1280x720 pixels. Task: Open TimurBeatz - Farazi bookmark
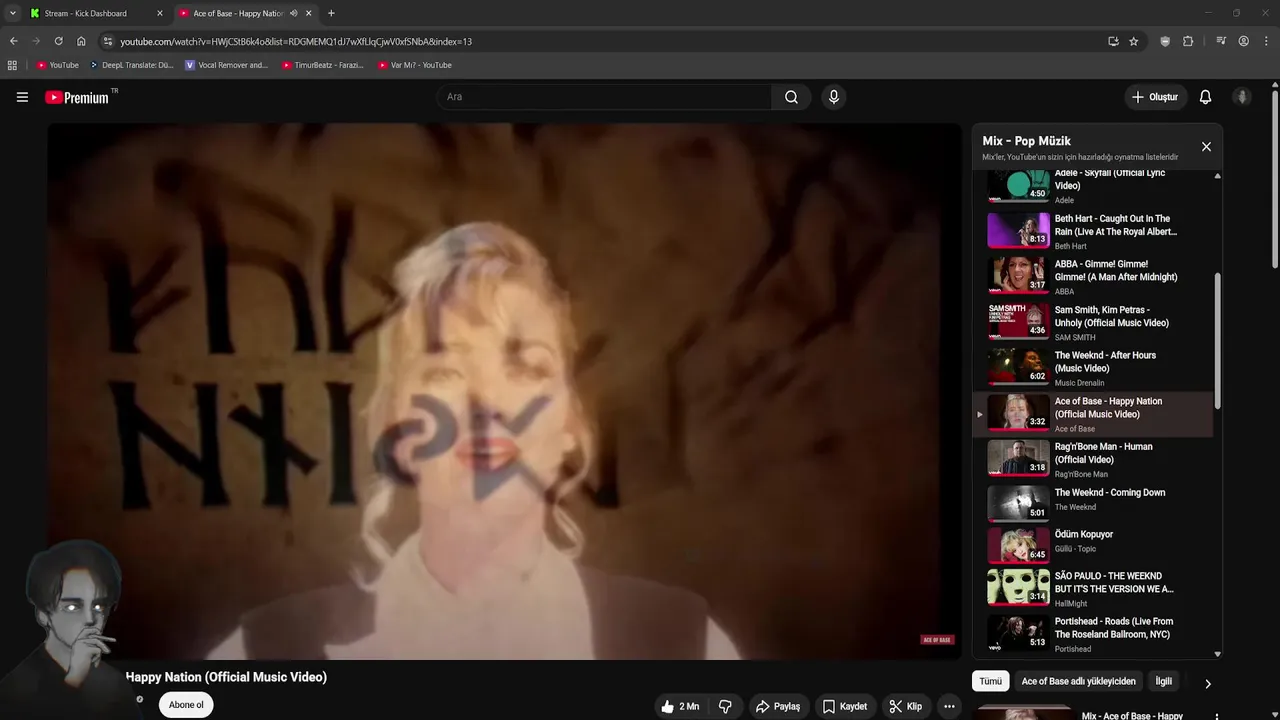coord(323,65)
